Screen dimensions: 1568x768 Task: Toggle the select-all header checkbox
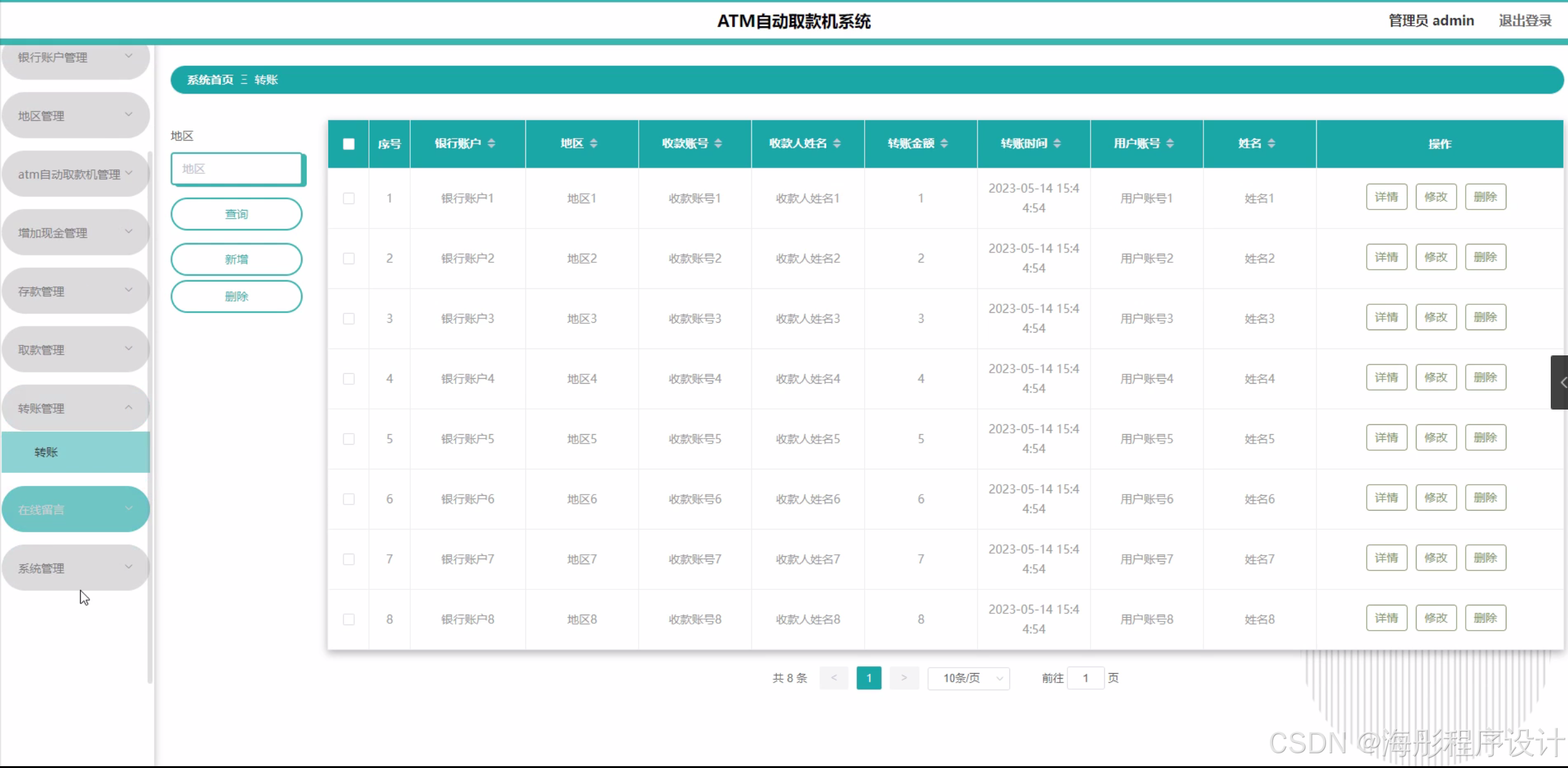click(349, 143)
